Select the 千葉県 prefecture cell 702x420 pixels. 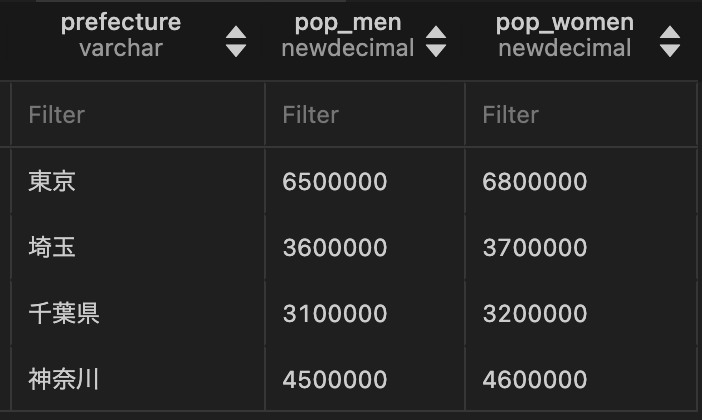click(x=138, y=313)
